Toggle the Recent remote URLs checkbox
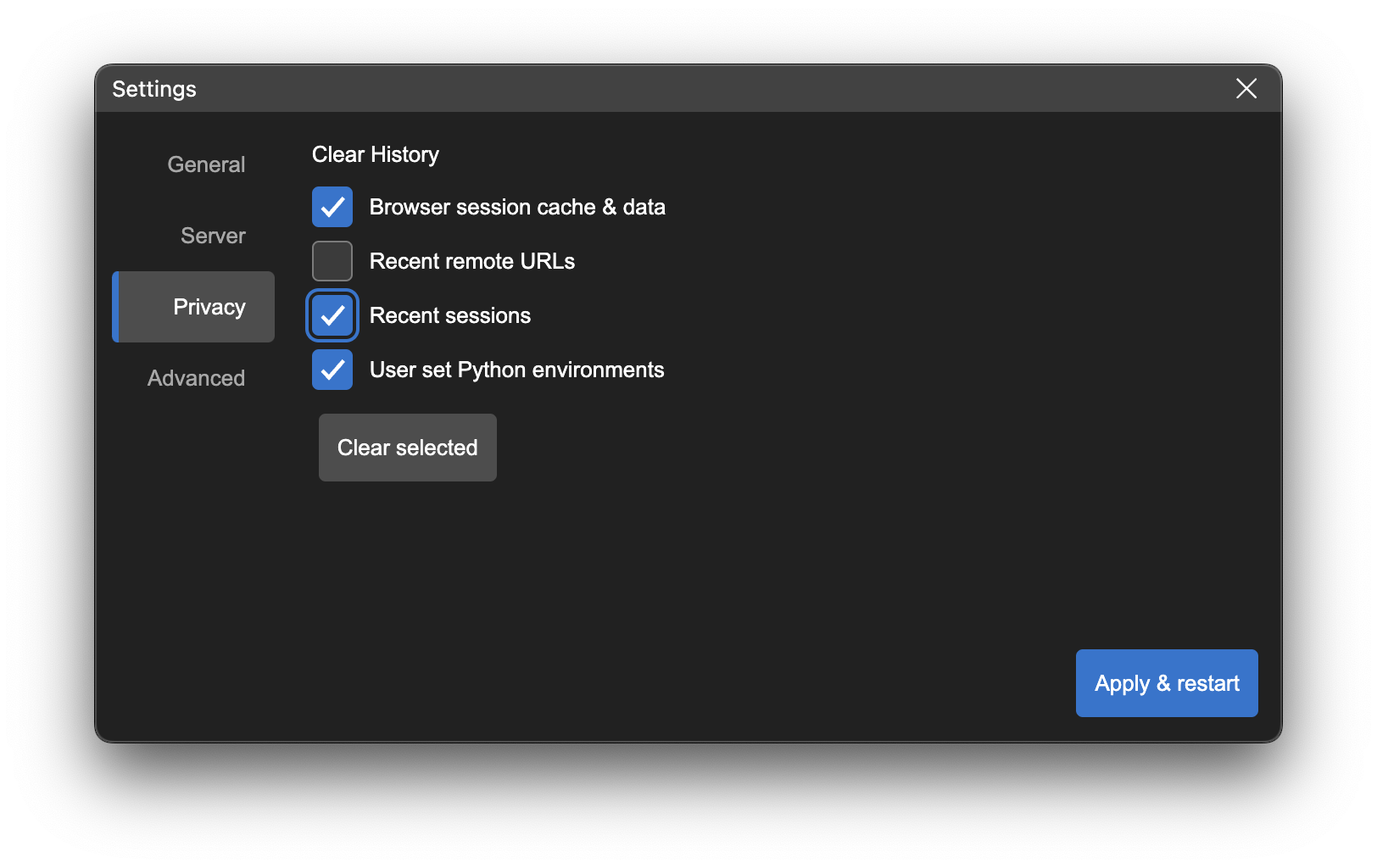Viewport: 1377px width, 868px height. [332, 260]
